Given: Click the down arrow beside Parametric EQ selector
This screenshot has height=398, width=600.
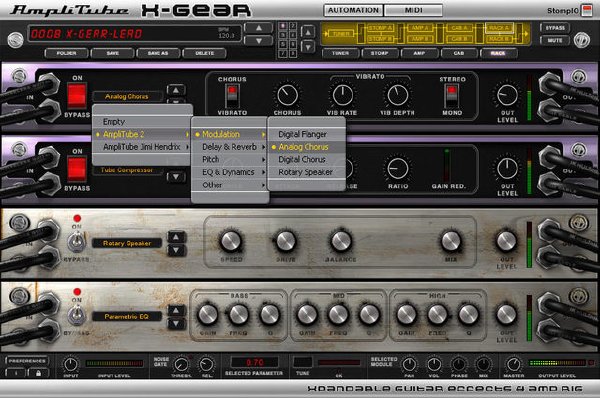Looking at the screenshot, I should (176, 324).
